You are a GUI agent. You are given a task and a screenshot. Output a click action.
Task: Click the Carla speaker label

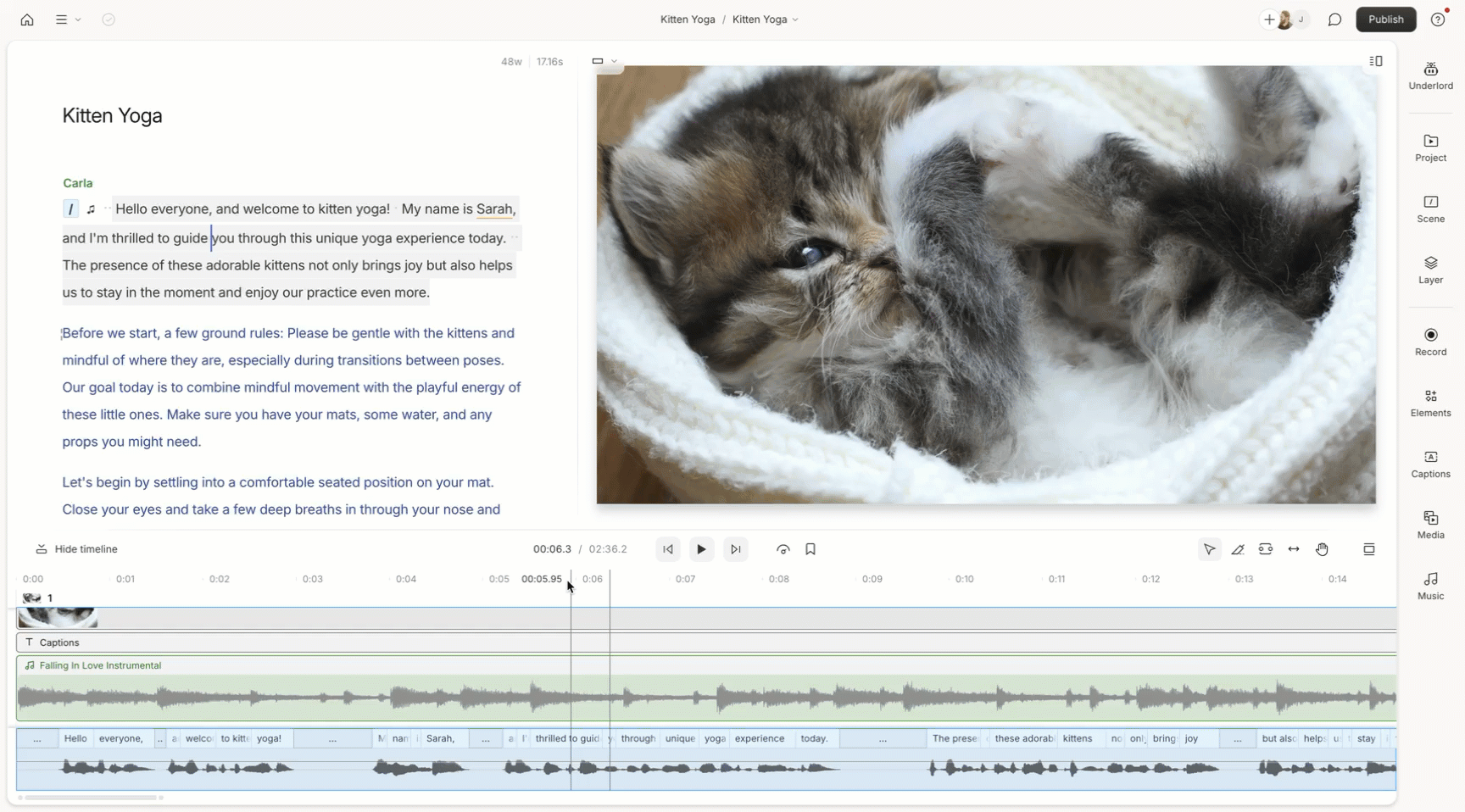point(77,183)
